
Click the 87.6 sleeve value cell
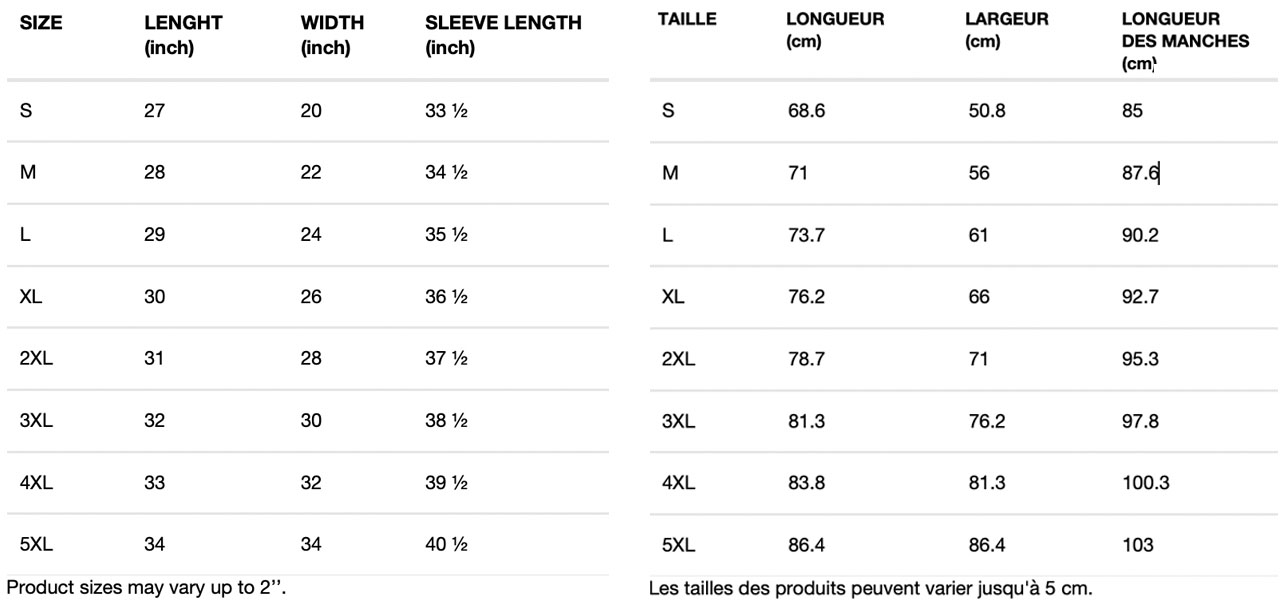click(1140, 173)
